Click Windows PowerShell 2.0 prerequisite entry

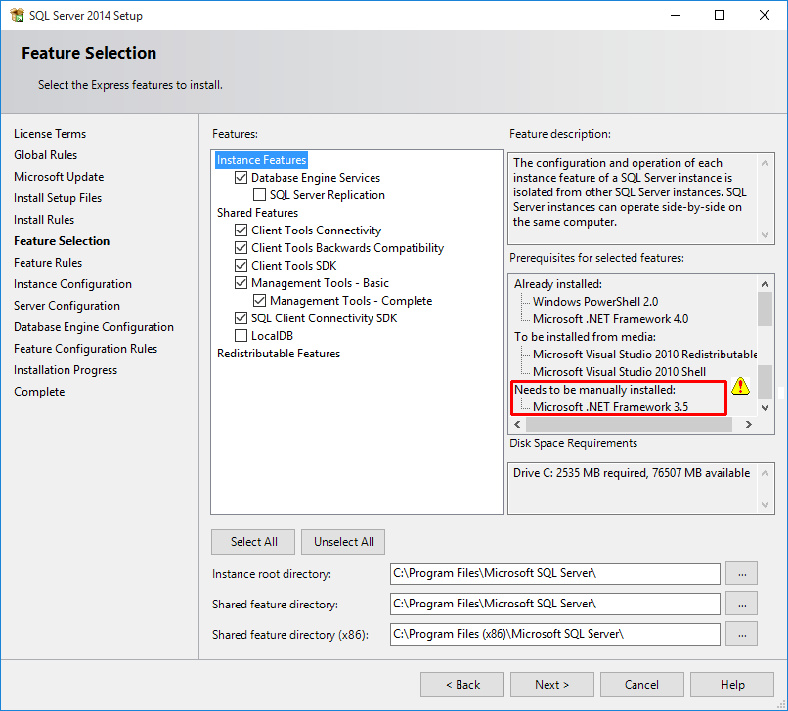click(596, 301)
